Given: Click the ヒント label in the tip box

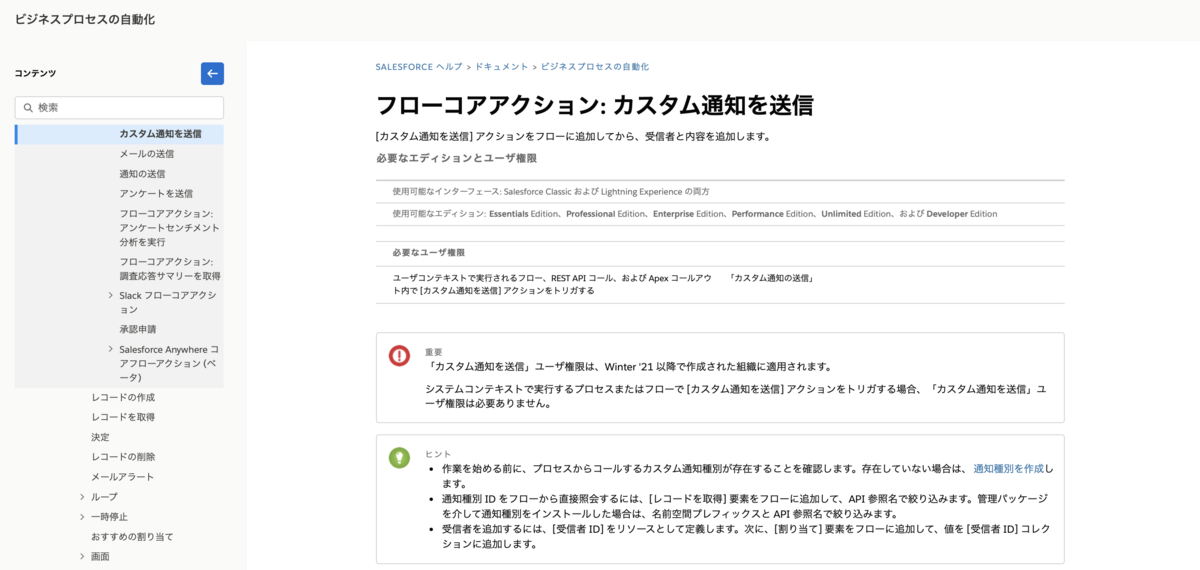Looking at the screenshot, I should [438, 454].
